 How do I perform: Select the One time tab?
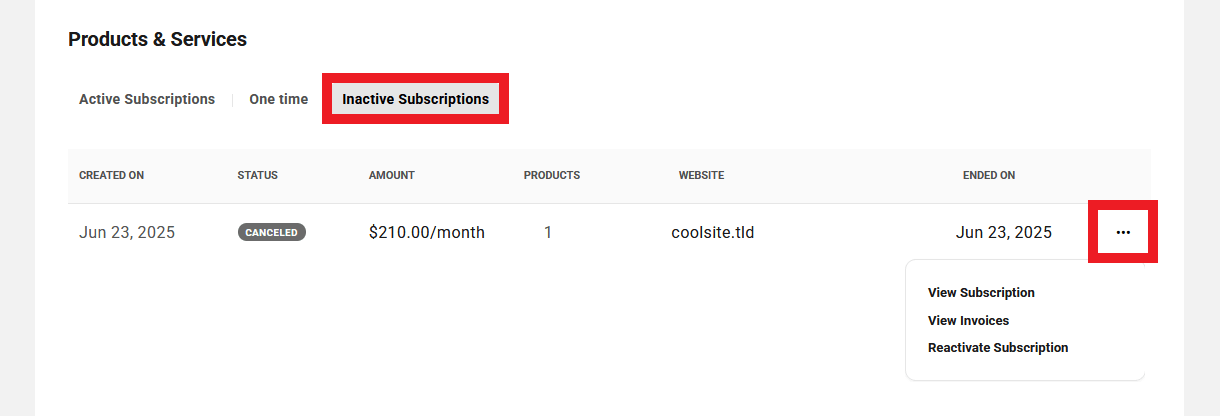[278, 99]
